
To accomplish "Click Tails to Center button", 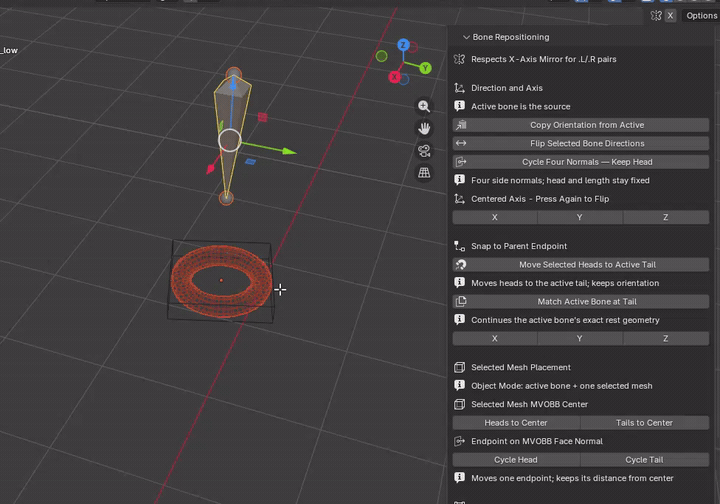I will 644,423.
